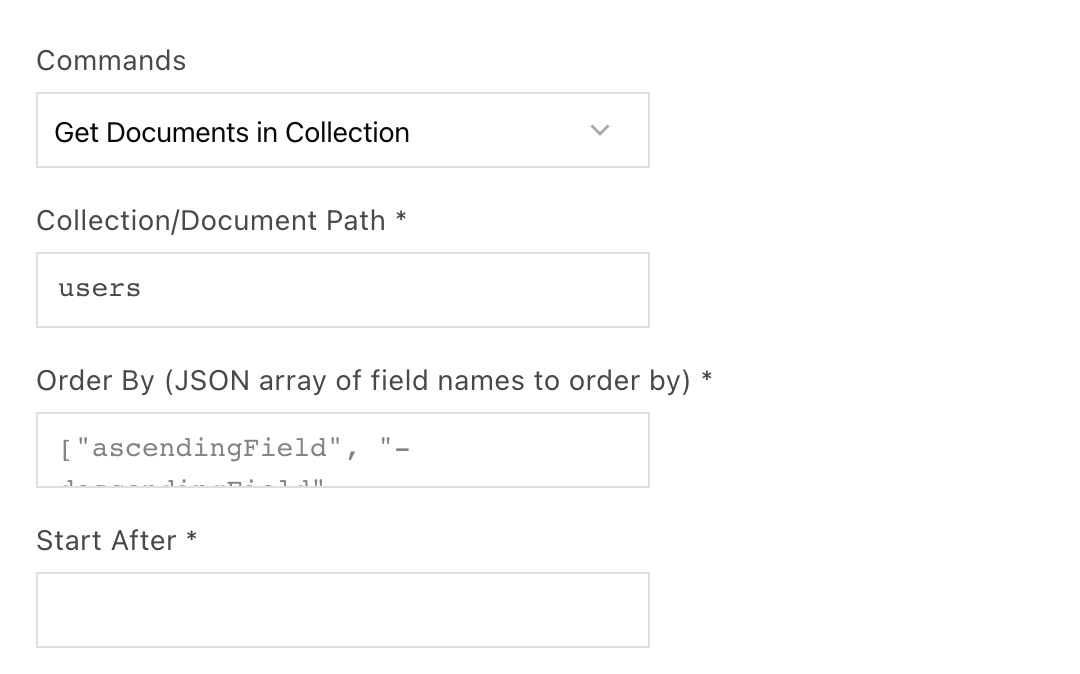The height and width of the screenshot is (674, 1080).
Task: Click the Start After label
Action: coord(107,540)
